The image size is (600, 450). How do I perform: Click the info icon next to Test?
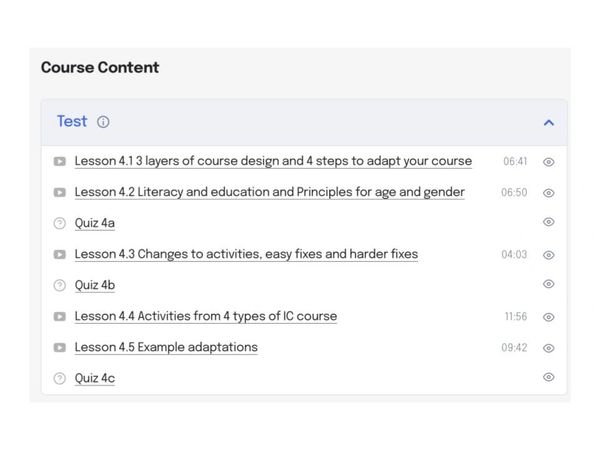click(103, 122)
